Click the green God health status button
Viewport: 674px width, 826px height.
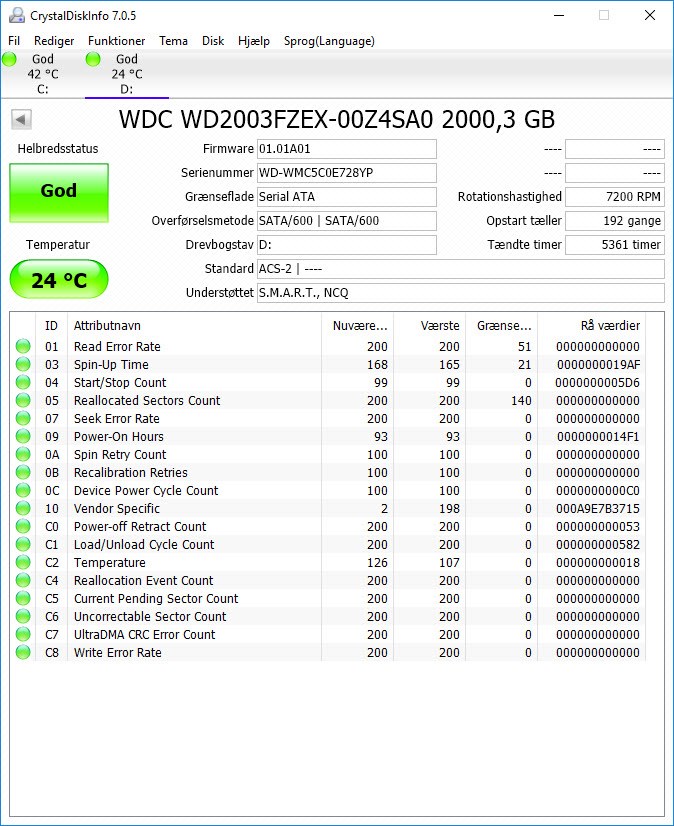point(59,192)
